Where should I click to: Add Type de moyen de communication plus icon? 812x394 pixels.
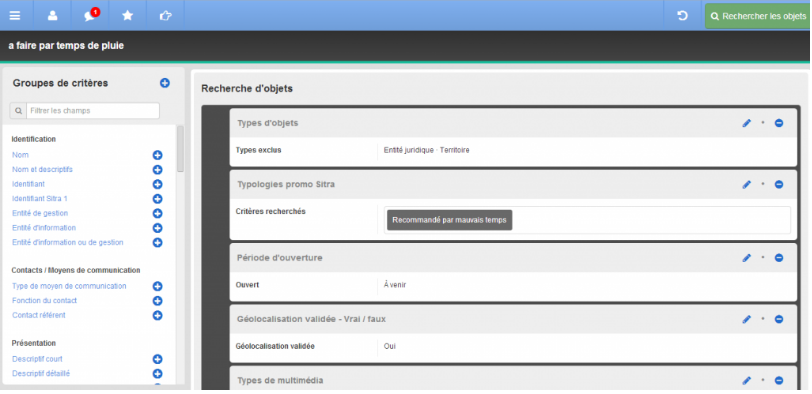click(x=157, y=286)
